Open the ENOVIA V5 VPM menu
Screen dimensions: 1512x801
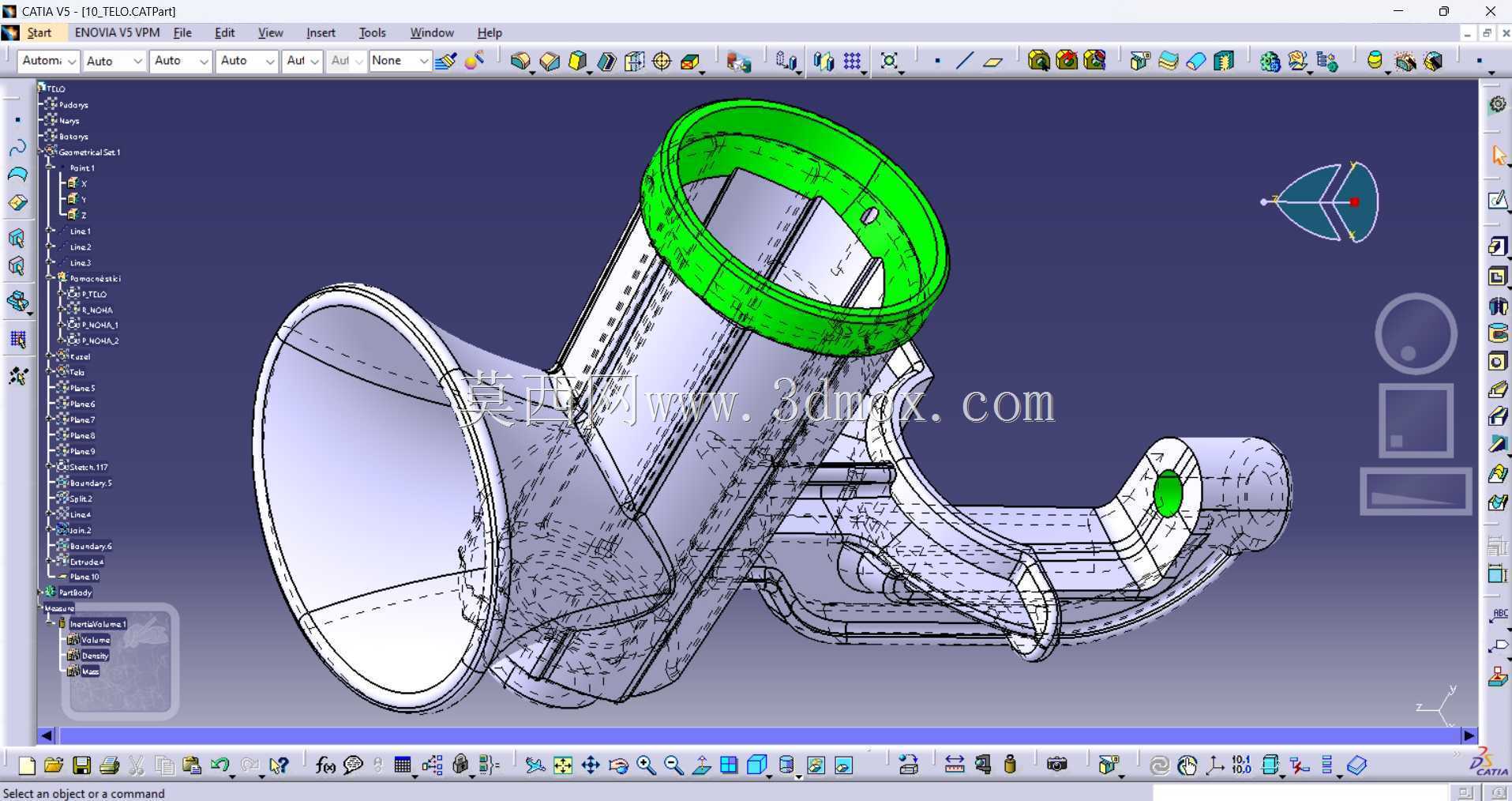coord(117,32)
